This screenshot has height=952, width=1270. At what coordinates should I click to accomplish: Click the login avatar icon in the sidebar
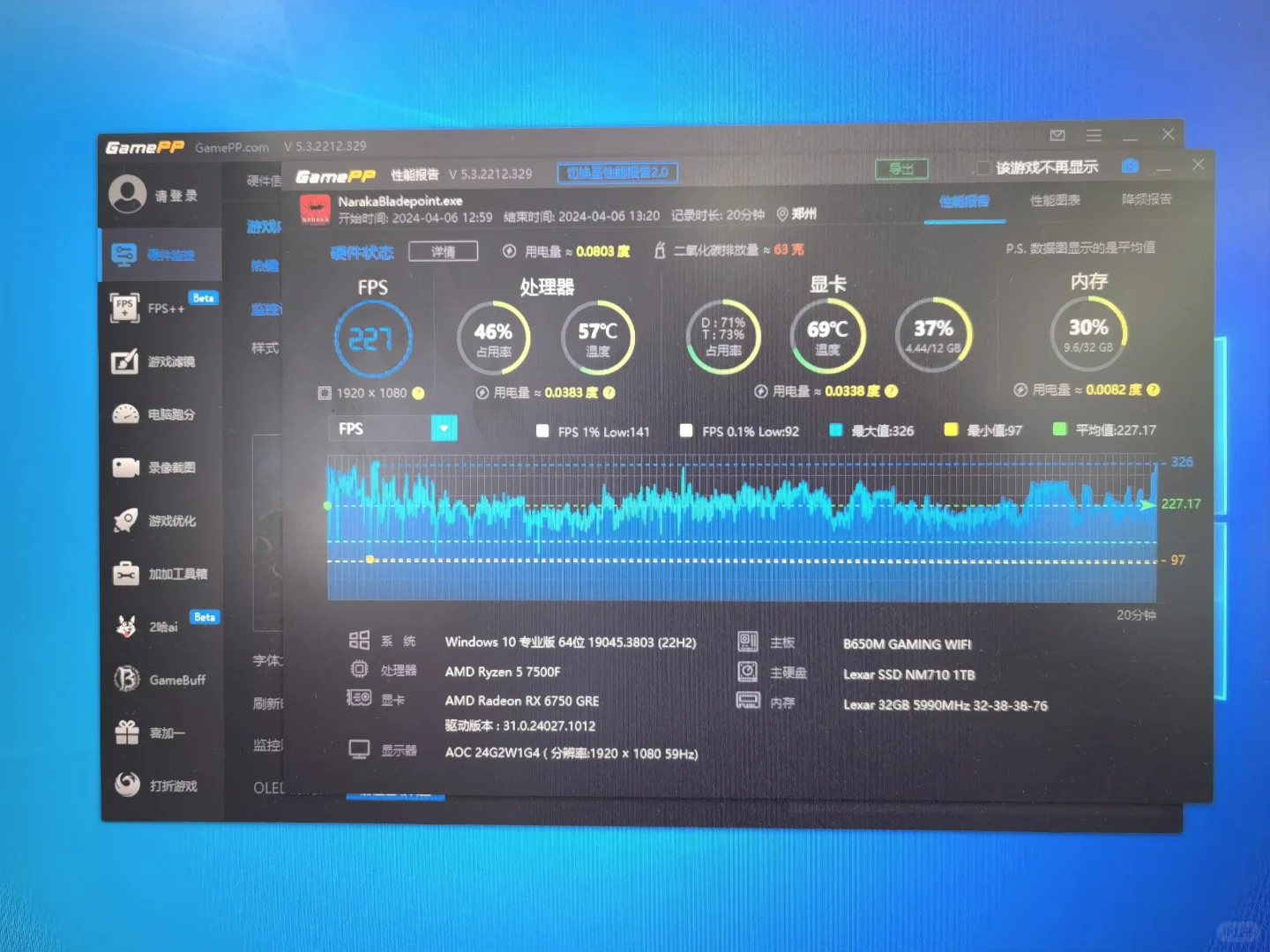pyautogui.click(x=128, y=195)
